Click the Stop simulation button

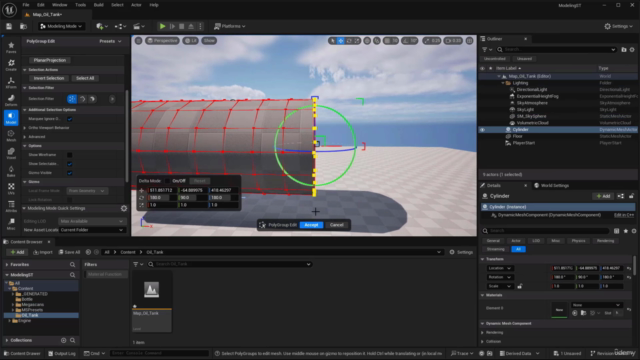pyautogui.click(x=182, y=26)
